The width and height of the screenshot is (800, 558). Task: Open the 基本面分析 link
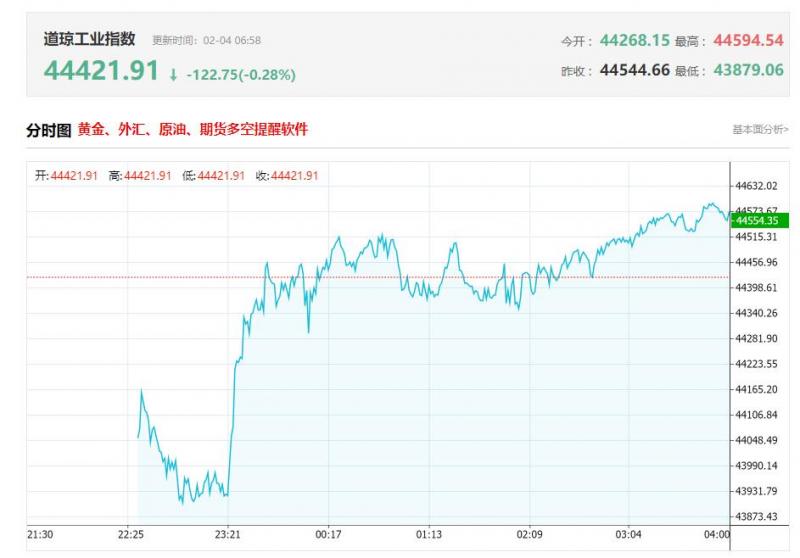point(759,130)
